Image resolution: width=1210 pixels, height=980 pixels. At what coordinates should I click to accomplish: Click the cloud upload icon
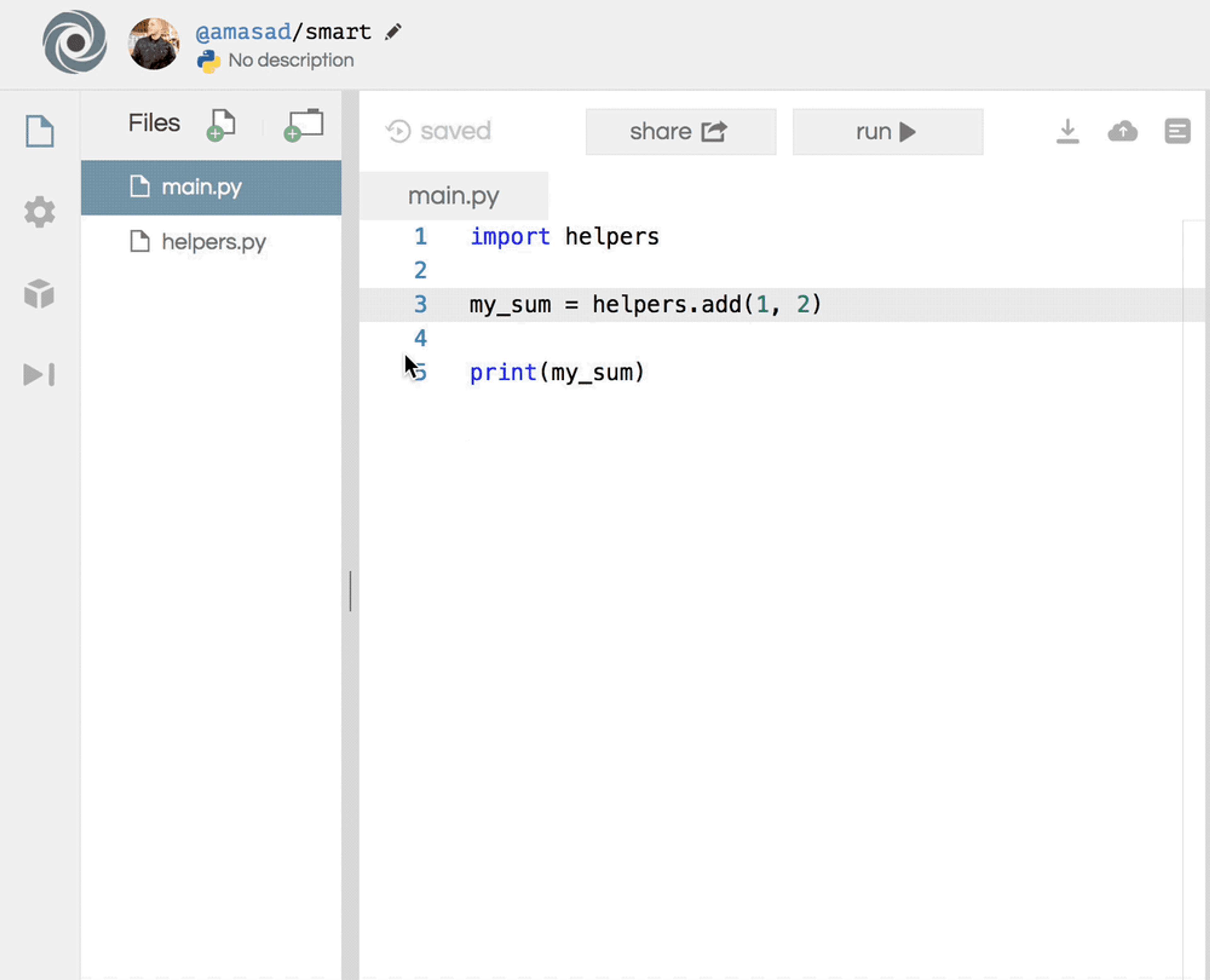click(x=1122, y=131)
